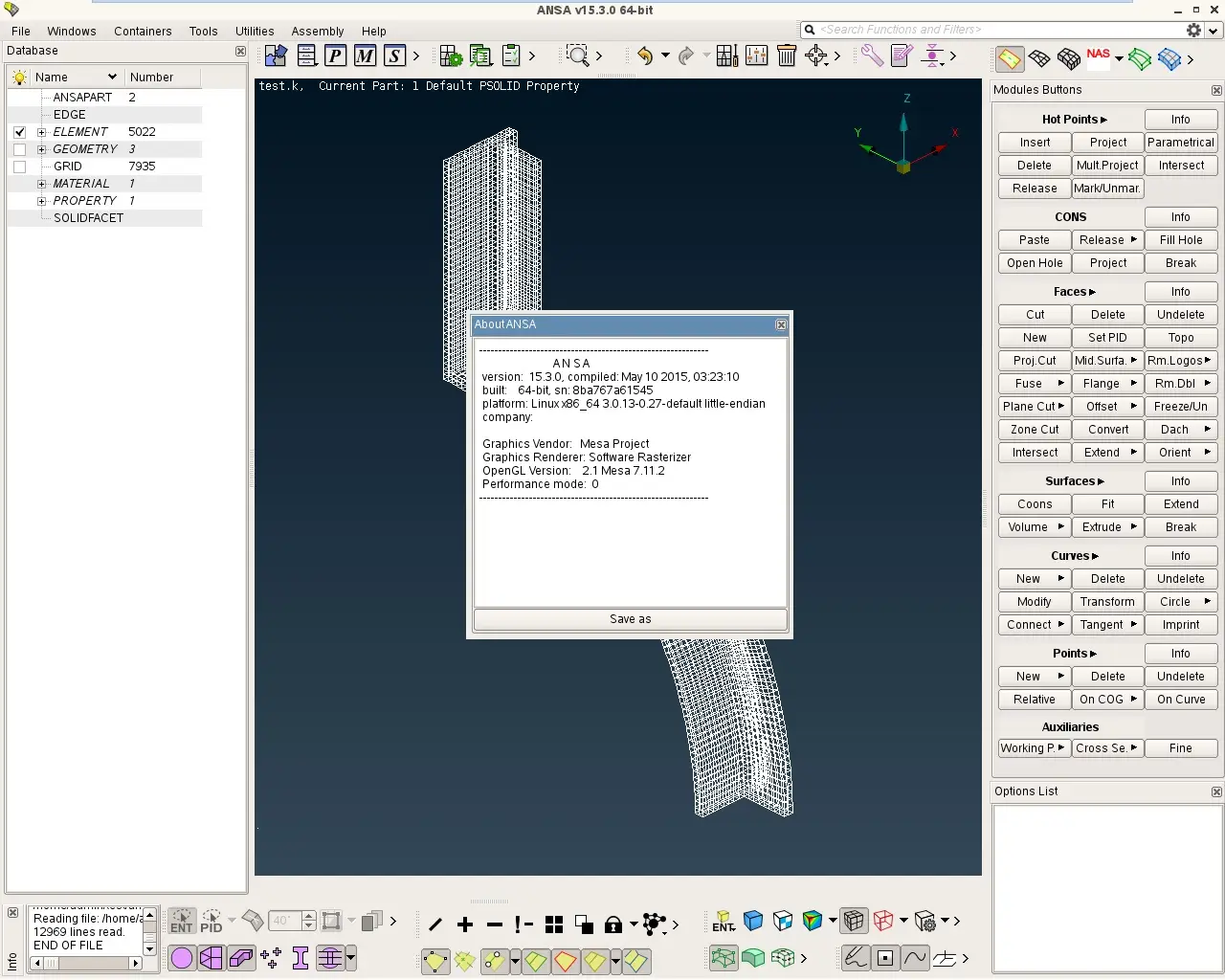Click the undo arrow icon
Viewport: 1225px width, 980px height.
tap(645, 56)
